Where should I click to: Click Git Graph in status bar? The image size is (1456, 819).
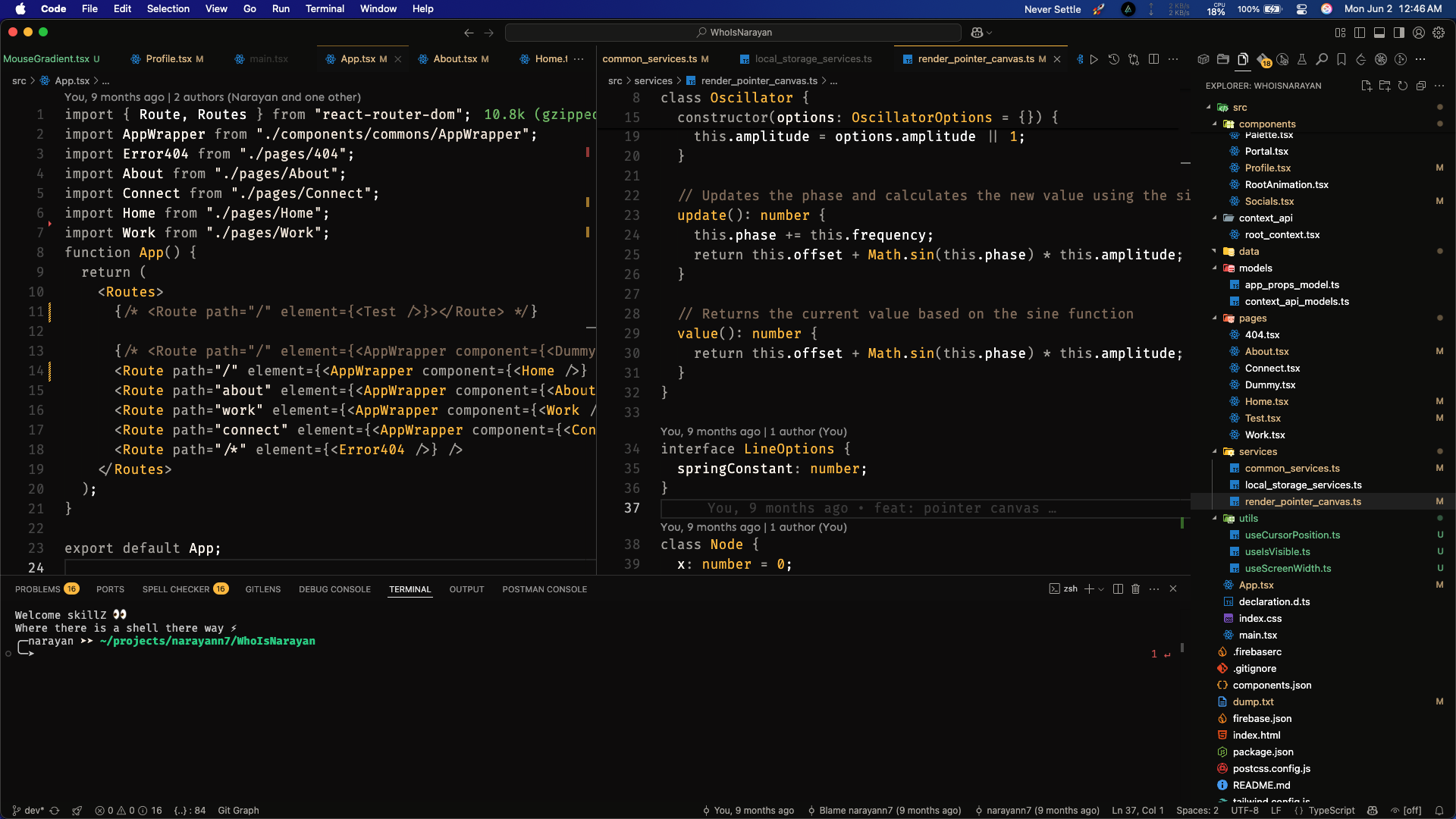point(238,811)
